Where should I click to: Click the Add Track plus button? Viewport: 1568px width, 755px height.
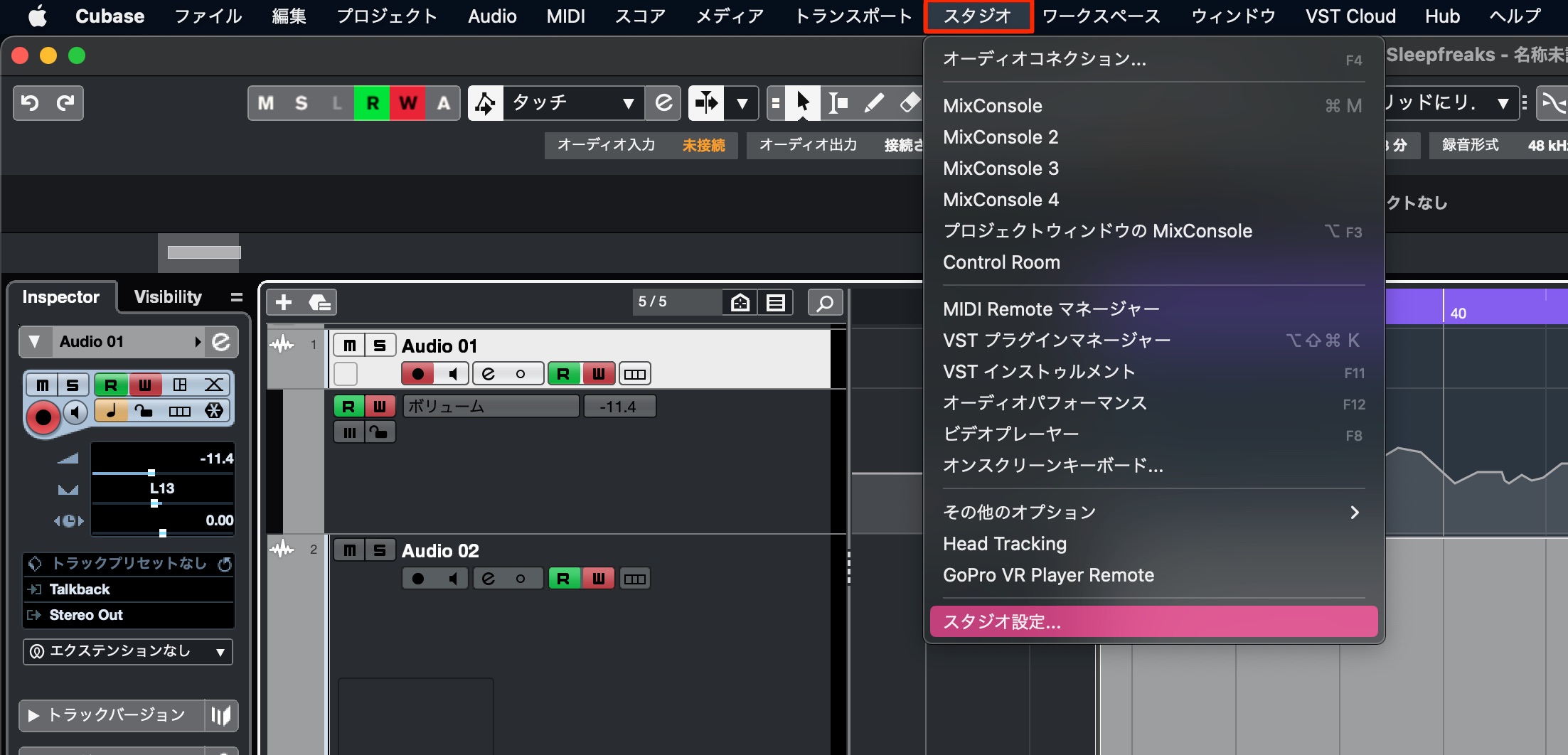point(284,303)
